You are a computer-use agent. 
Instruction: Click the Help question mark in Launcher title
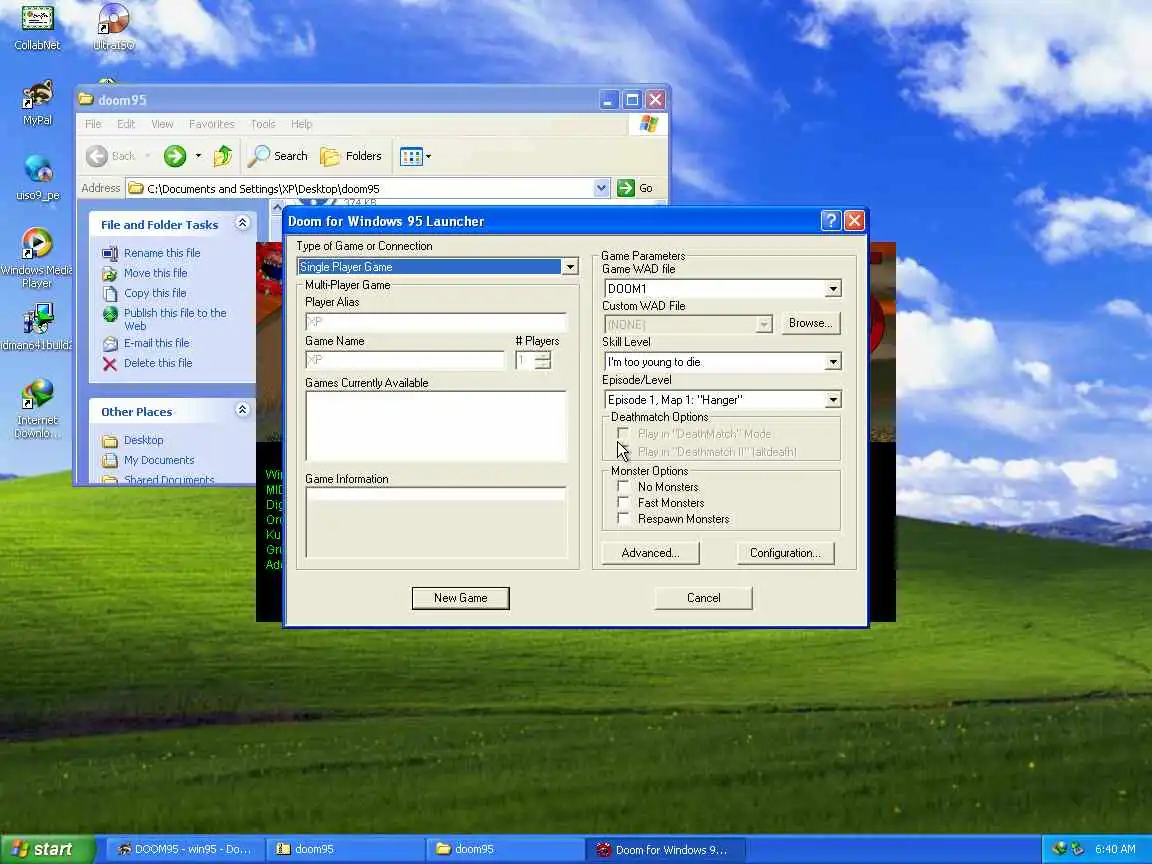830,220
